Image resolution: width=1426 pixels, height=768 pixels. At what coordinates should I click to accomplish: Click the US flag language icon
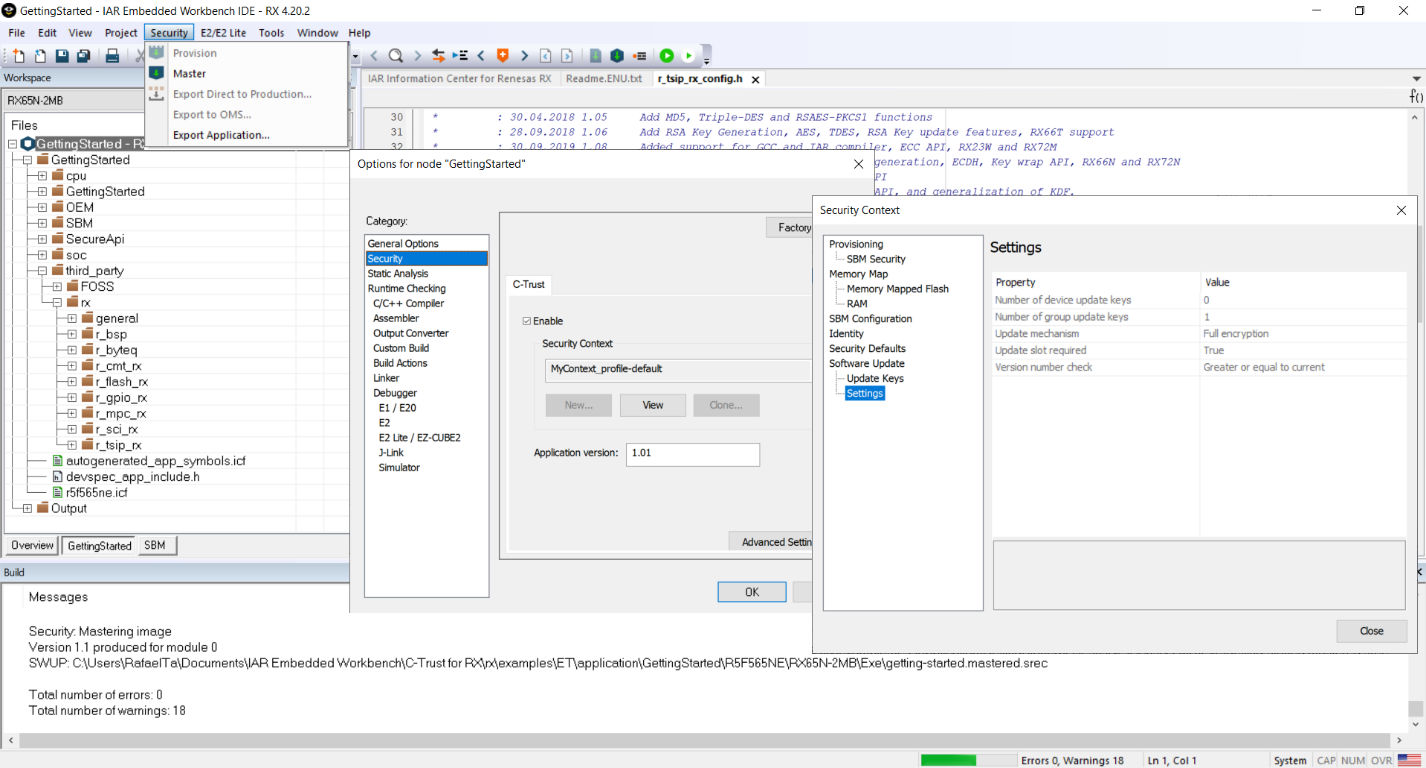coord(1409,761)
